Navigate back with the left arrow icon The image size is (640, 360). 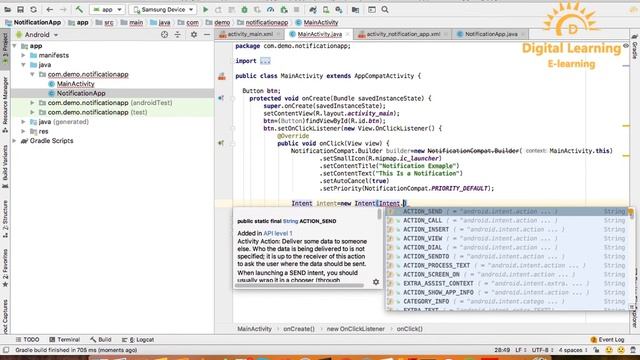coord(49,9)
